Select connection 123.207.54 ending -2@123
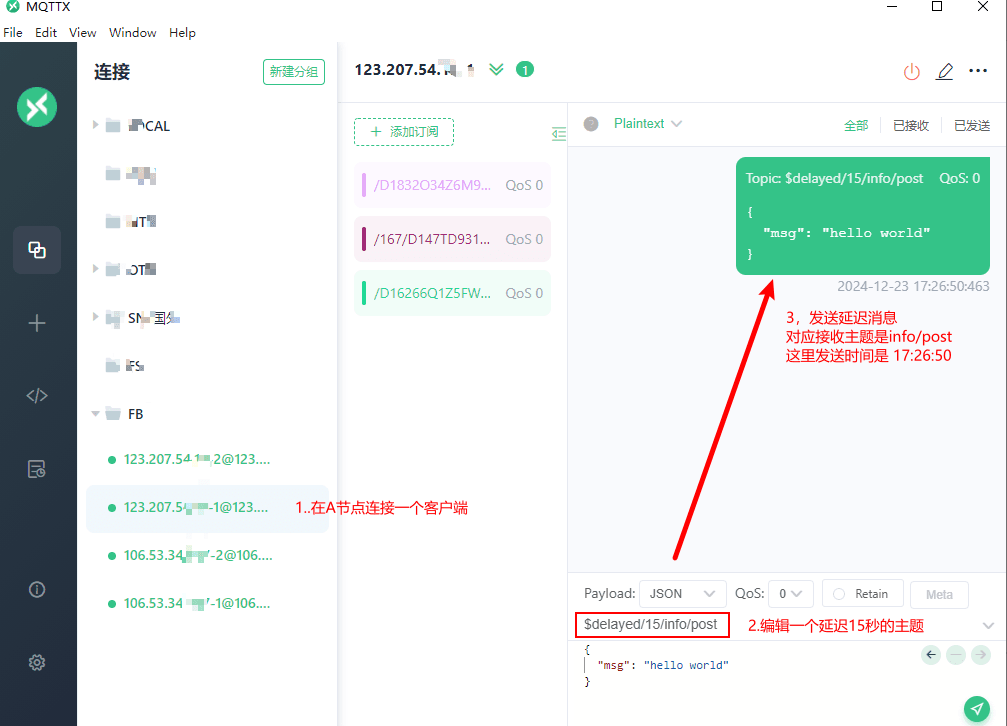1007x726 pixels. (207, 459)
